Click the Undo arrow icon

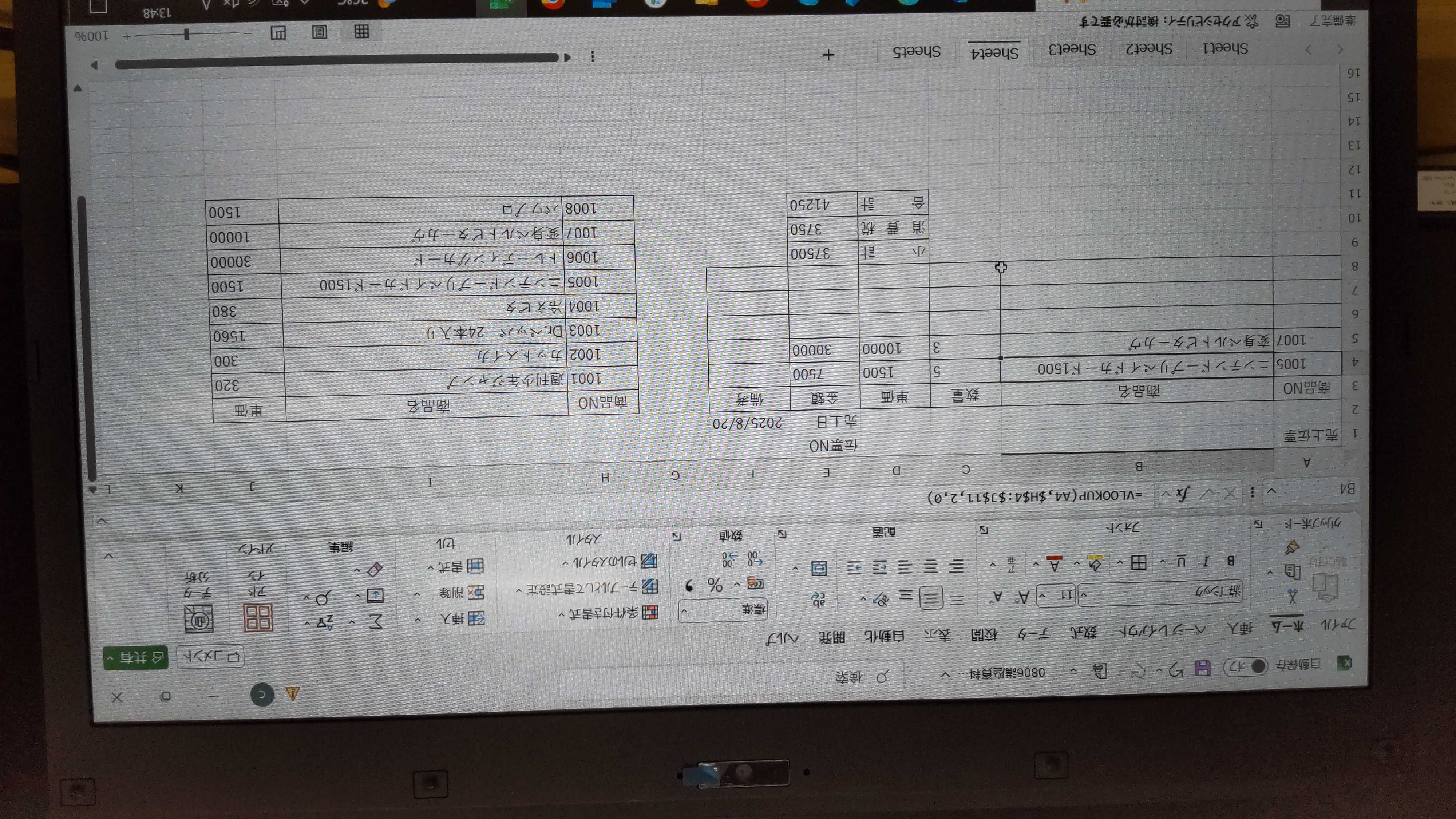(x=1176, y=670)
